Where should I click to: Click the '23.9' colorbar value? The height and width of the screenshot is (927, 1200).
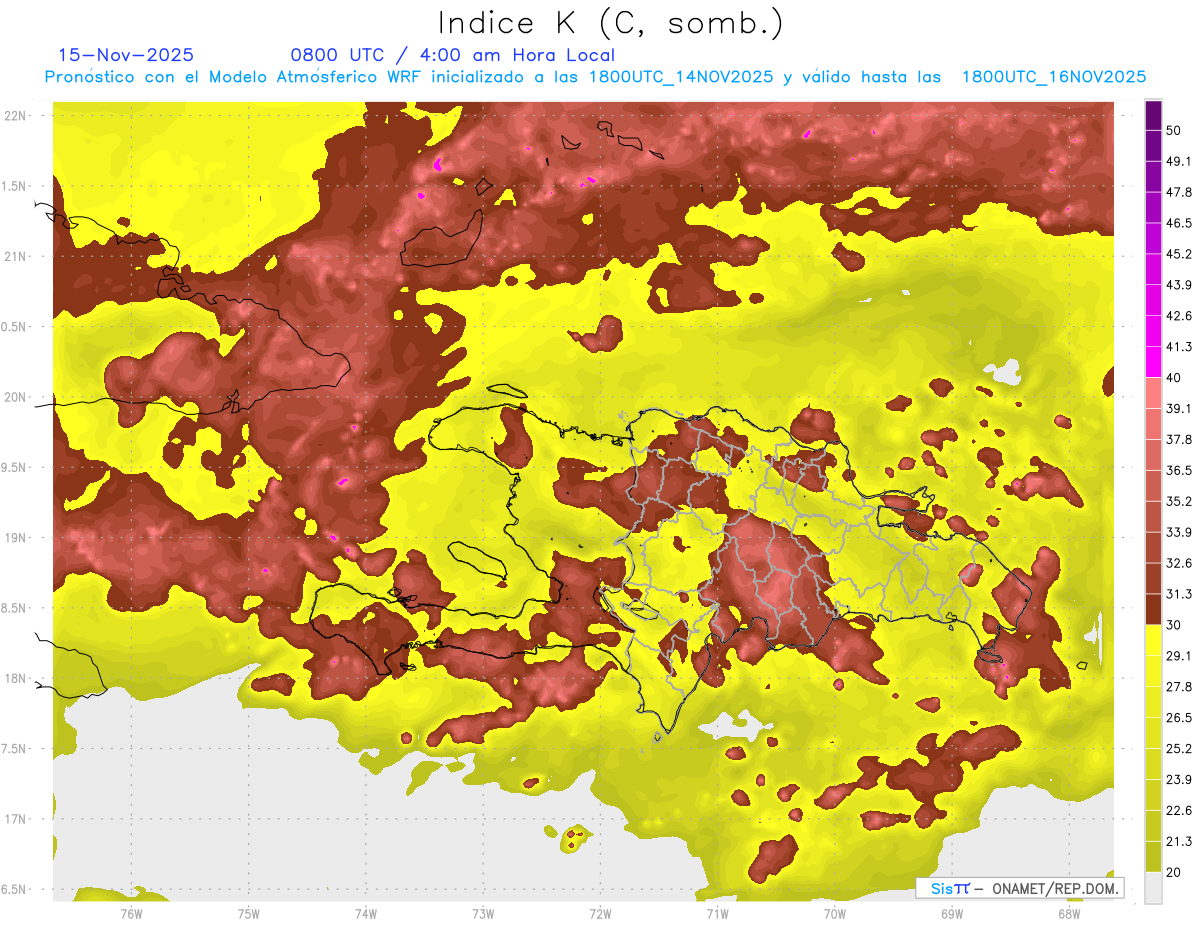pyautogui.click(x=1179, y=780)
